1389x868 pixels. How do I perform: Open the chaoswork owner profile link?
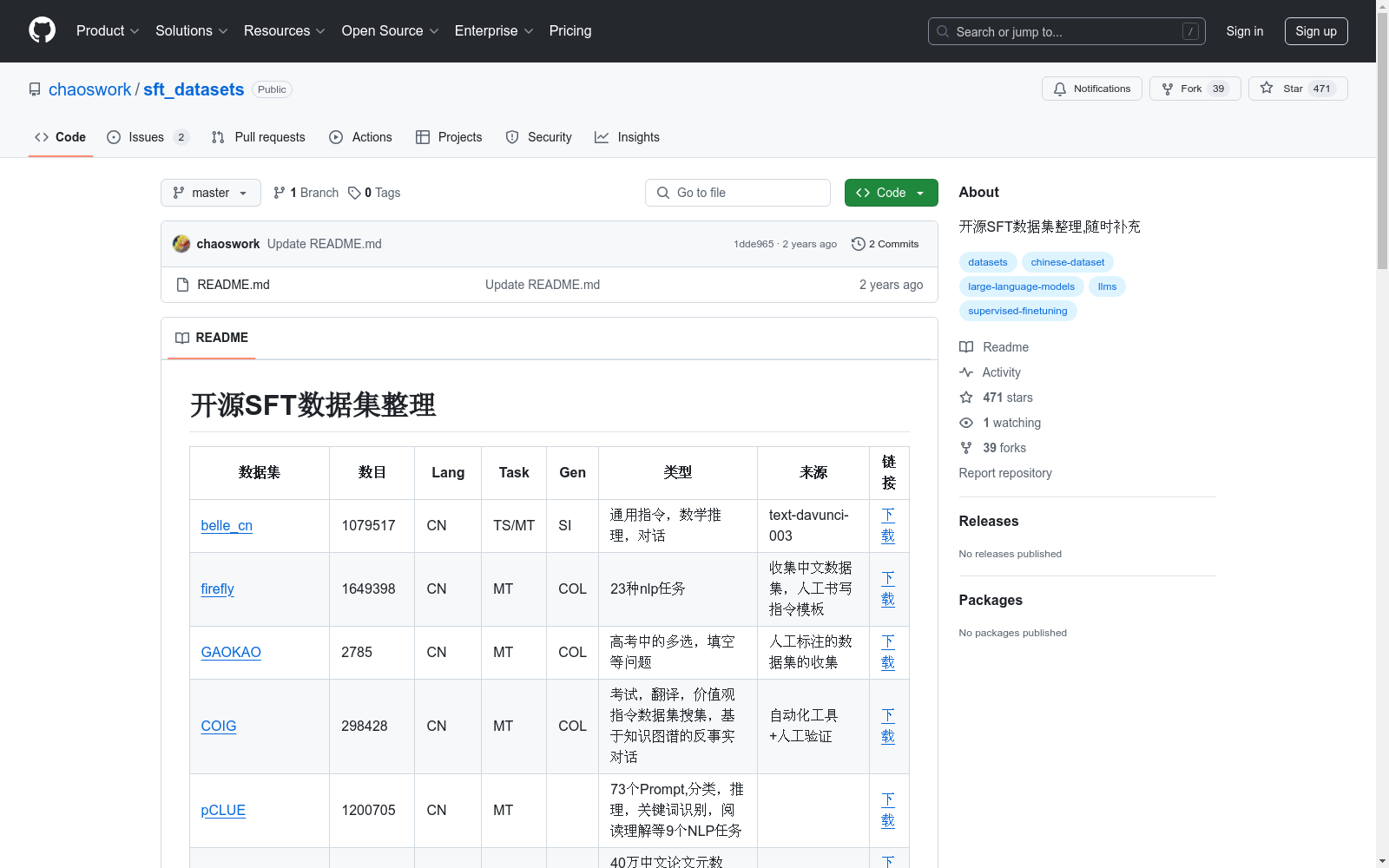click(x=90, y=89)
